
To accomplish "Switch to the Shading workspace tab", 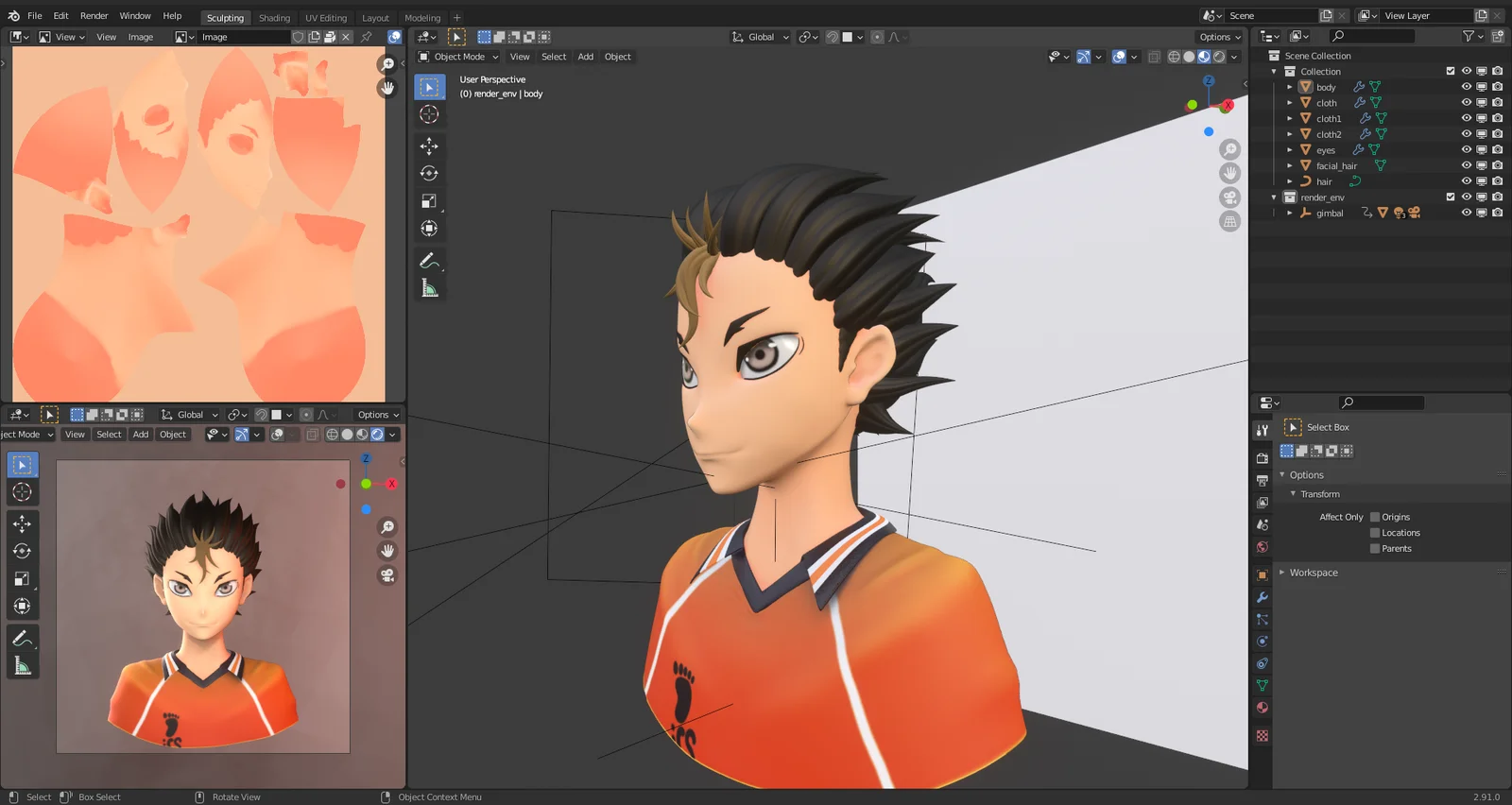I will [274, 17].
